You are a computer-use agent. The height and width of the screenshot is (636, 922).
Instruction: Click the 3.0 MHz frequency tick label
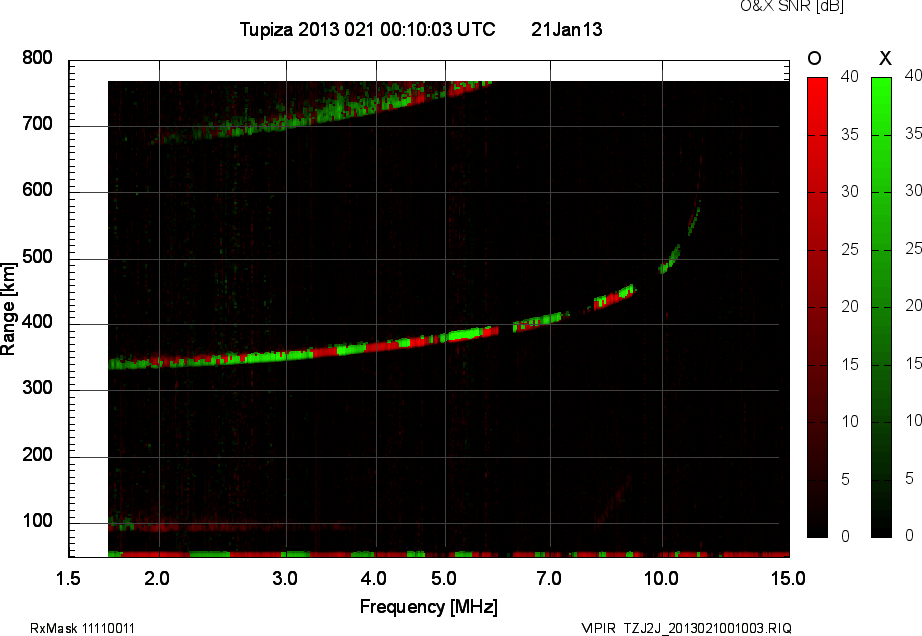(x=285, y=578)
